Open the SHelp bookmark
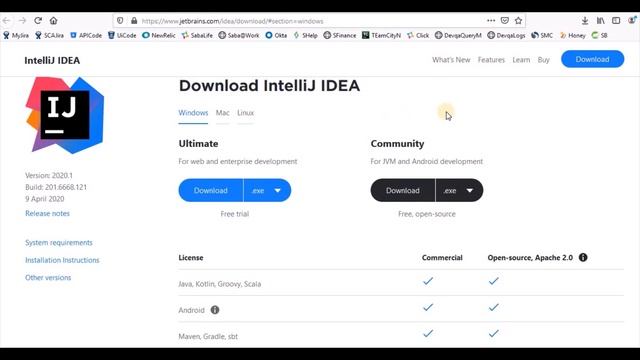This screenshot has width=640, height=360. (x=305, y=36)
